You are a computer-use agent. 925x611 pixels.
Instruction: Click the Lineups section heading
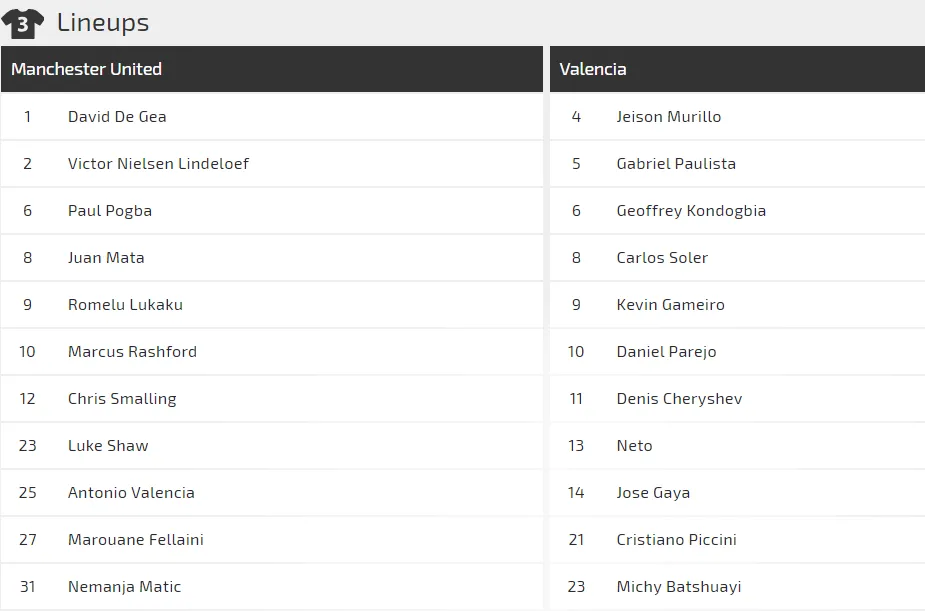(103, 22)
